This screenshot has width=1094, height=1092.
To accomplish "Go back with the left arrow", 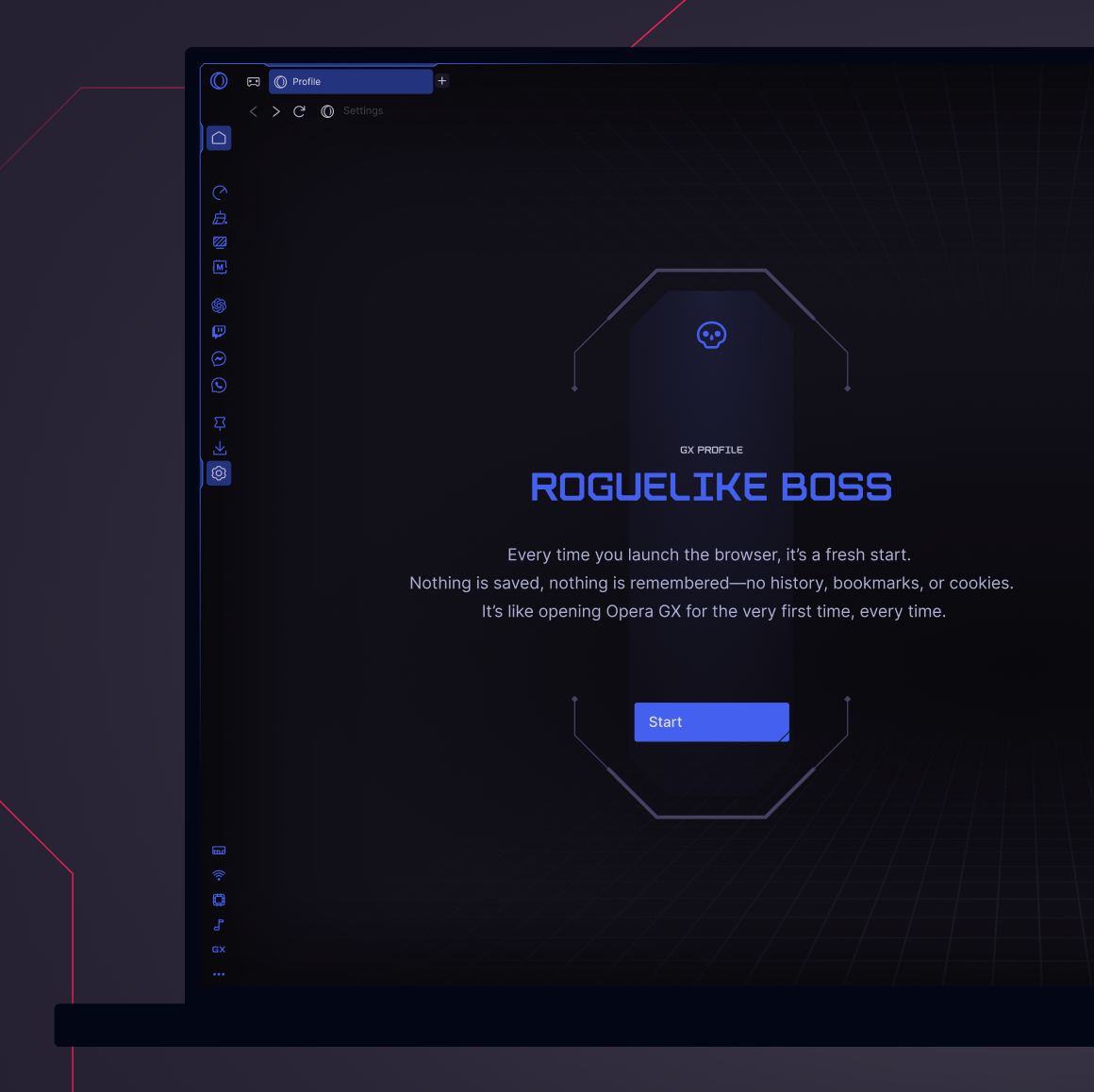I will click(x=254, y=111).
